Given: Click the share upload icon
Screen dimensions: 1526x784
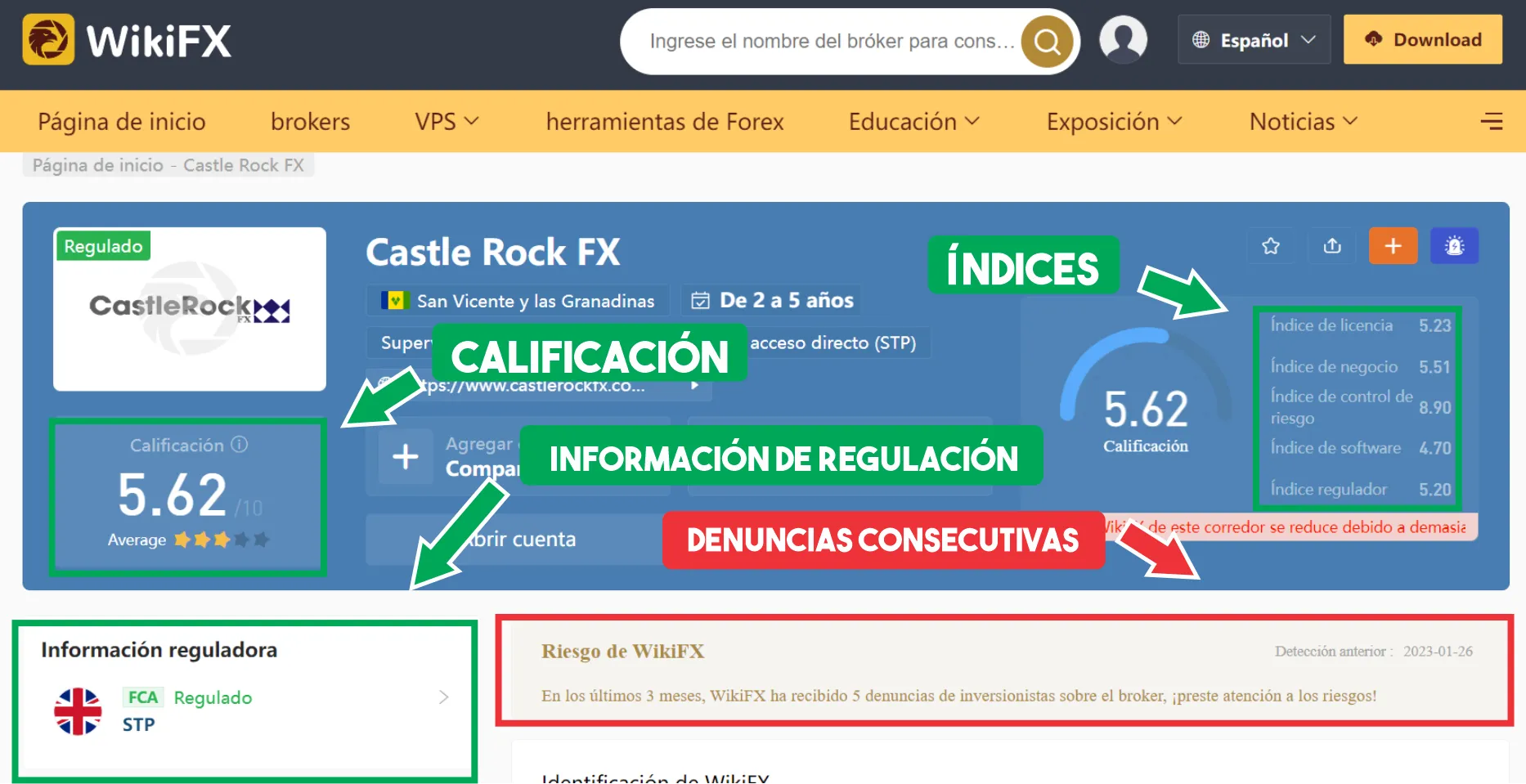Looking at the screenshot, I should 1332,245.
